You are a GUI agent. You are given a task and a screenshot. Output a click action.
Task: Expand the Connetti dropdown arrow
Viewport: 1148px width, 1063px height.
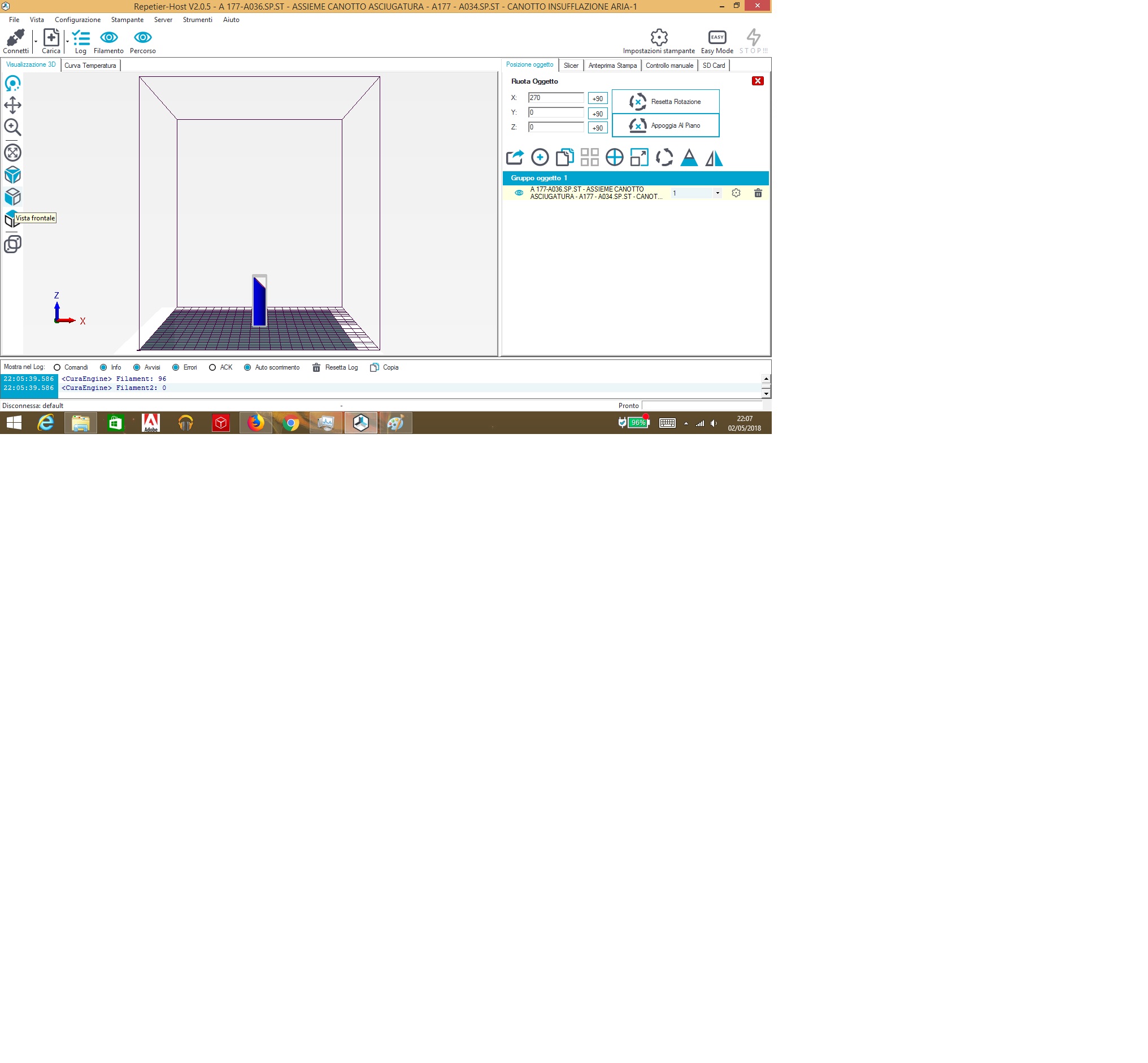[x=36, y=41]
